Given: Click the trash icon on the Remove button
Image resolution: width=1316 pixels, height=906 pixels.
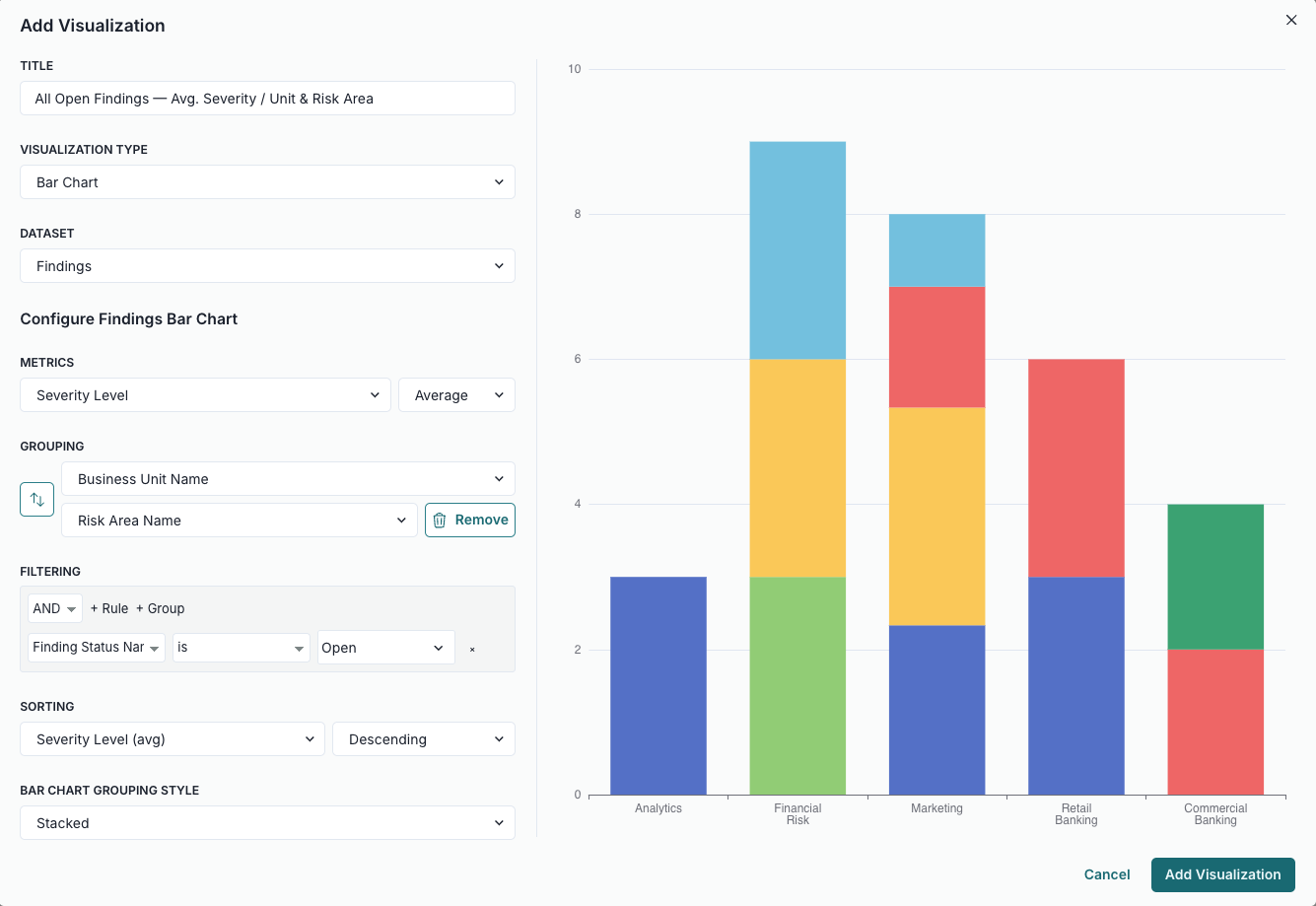Looking at the screenshot, I should tap(440, 521).
